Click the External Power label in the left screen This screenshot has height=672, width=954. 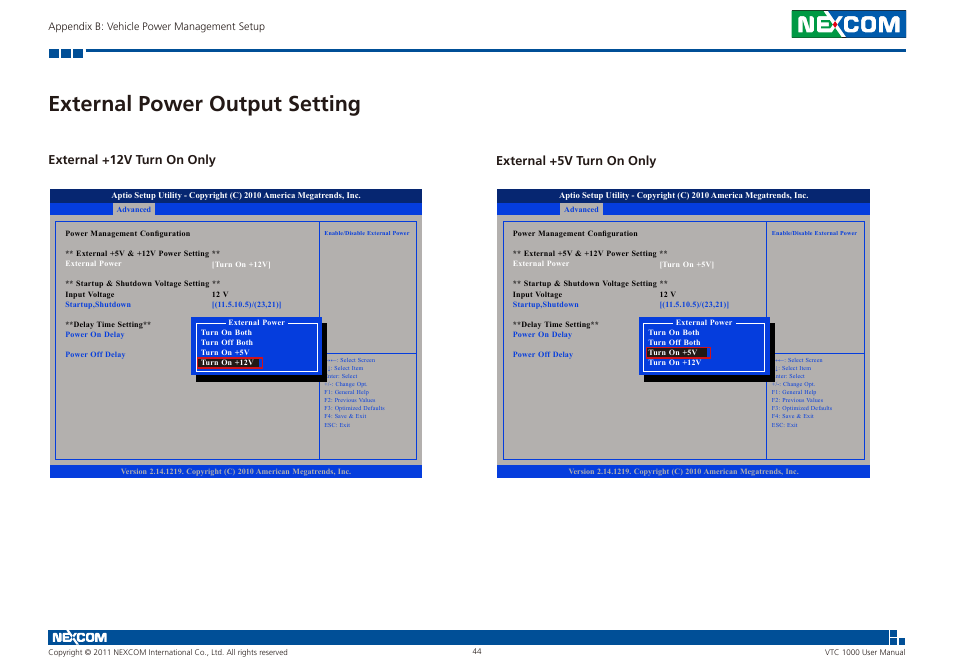93,264
